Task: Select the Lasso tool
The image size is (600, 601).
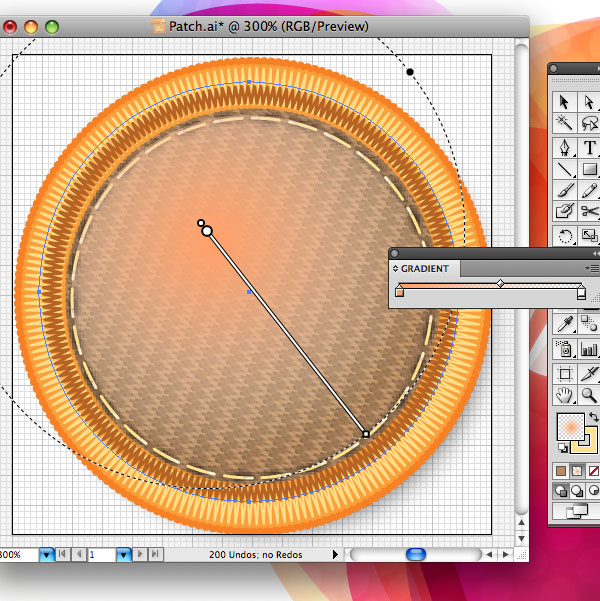Action: (x=588, y=123)
